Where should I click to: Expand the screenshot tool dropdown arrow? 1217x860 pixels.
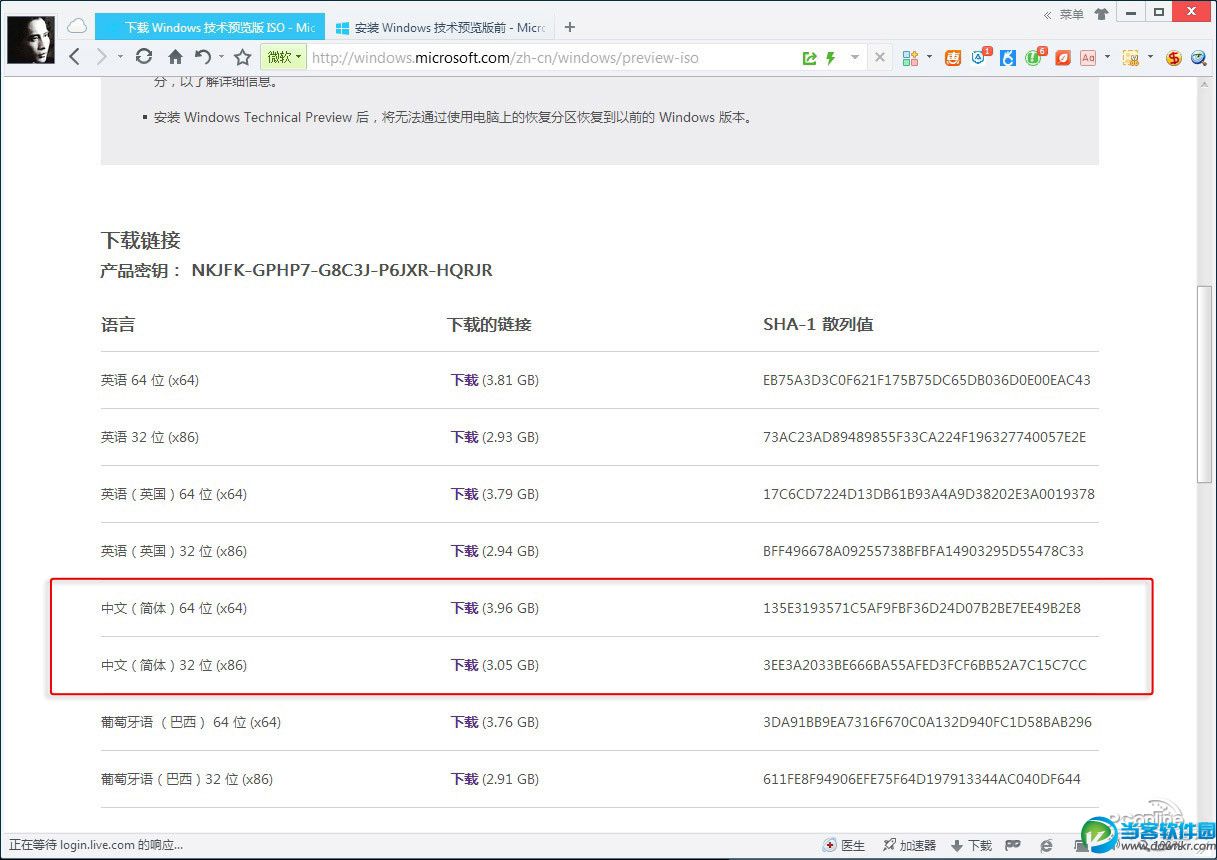[x=1150, y=58]
